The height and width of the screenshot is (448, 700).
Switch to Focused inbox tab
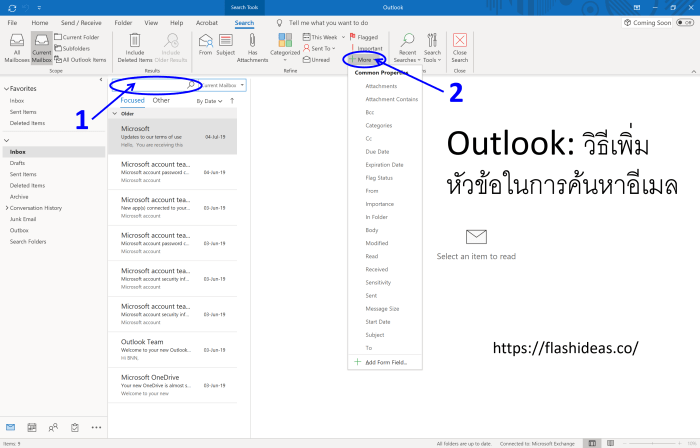tap(133, 100)
